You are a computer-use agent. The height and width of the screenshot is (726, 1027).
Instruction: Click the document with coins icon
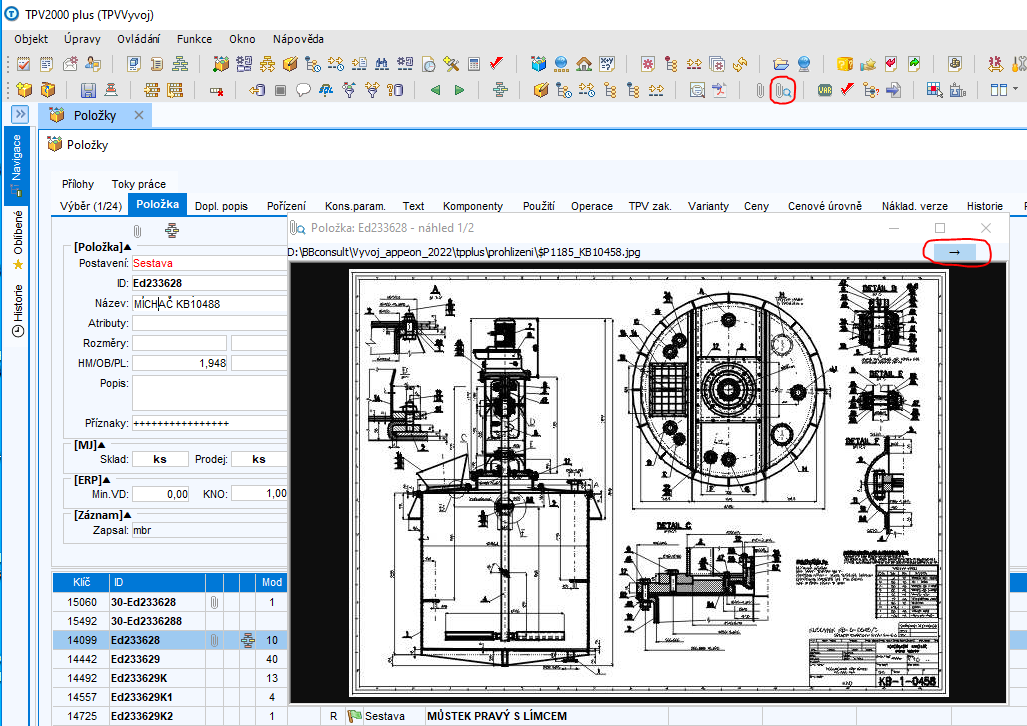point(955,64)
